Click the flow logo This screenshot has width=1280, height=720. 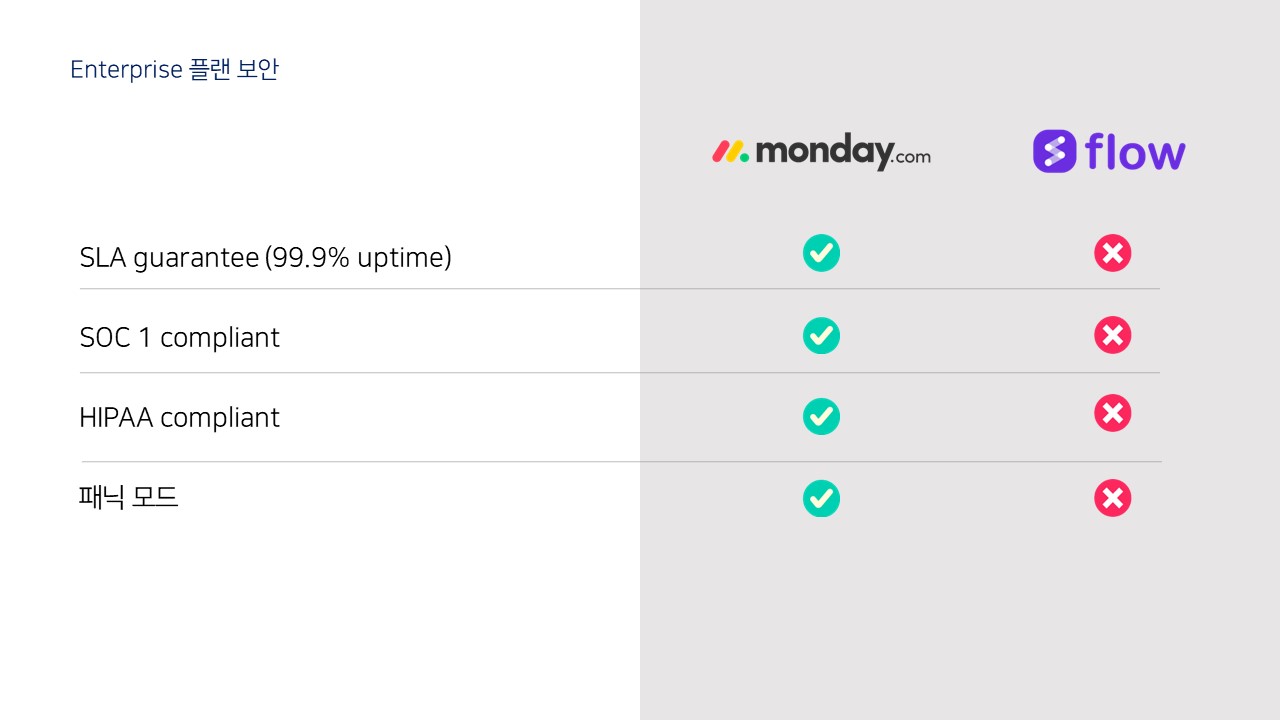(1109, 152)
